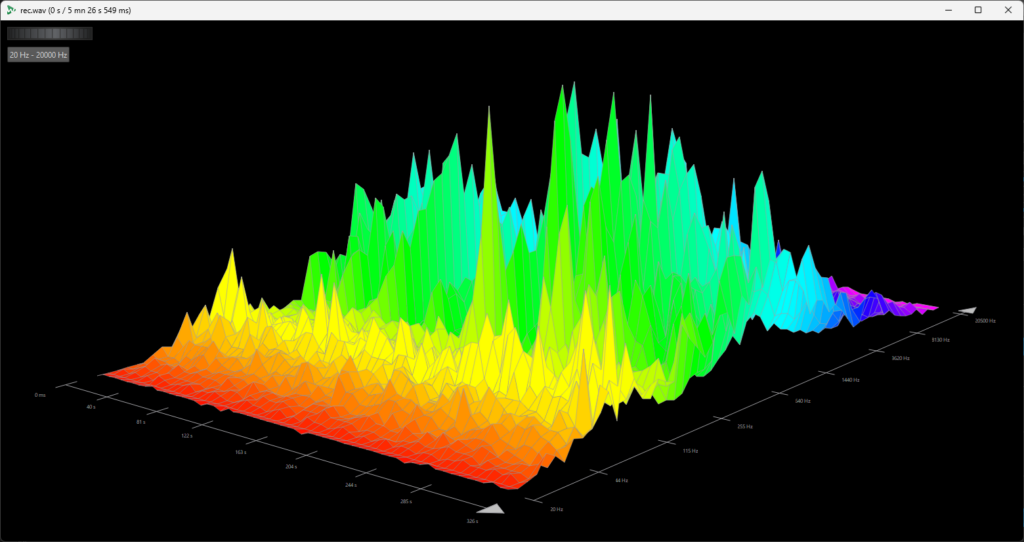Open the 20 Hz - 20000 Hz range selector
This screenshot has height=542, width=1024.
coord(38,55)
